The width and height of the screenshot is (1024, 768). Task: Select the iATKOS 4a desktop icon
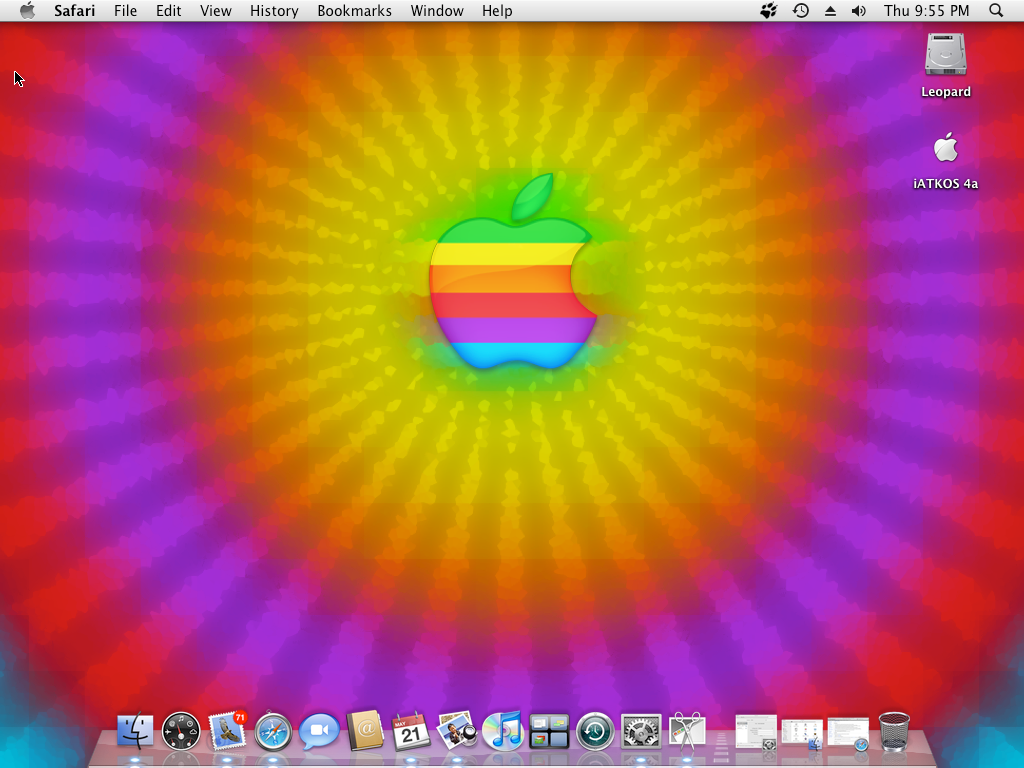tap(946, 148)
